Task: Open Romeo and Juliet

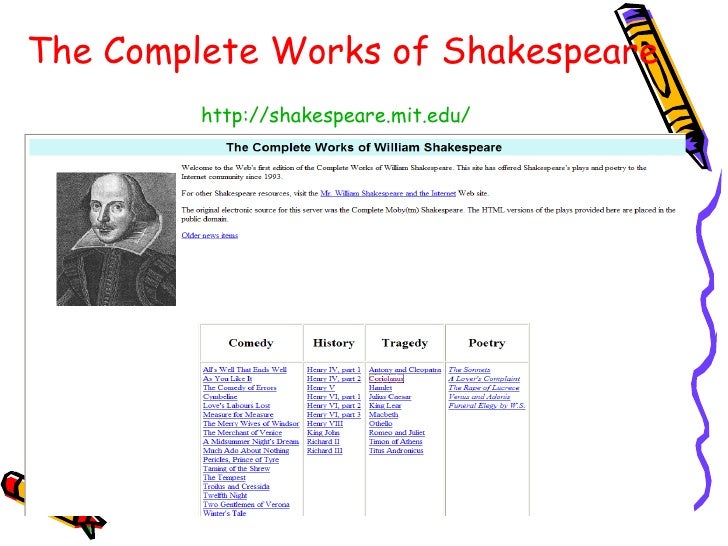Action: tap(397, 432)
